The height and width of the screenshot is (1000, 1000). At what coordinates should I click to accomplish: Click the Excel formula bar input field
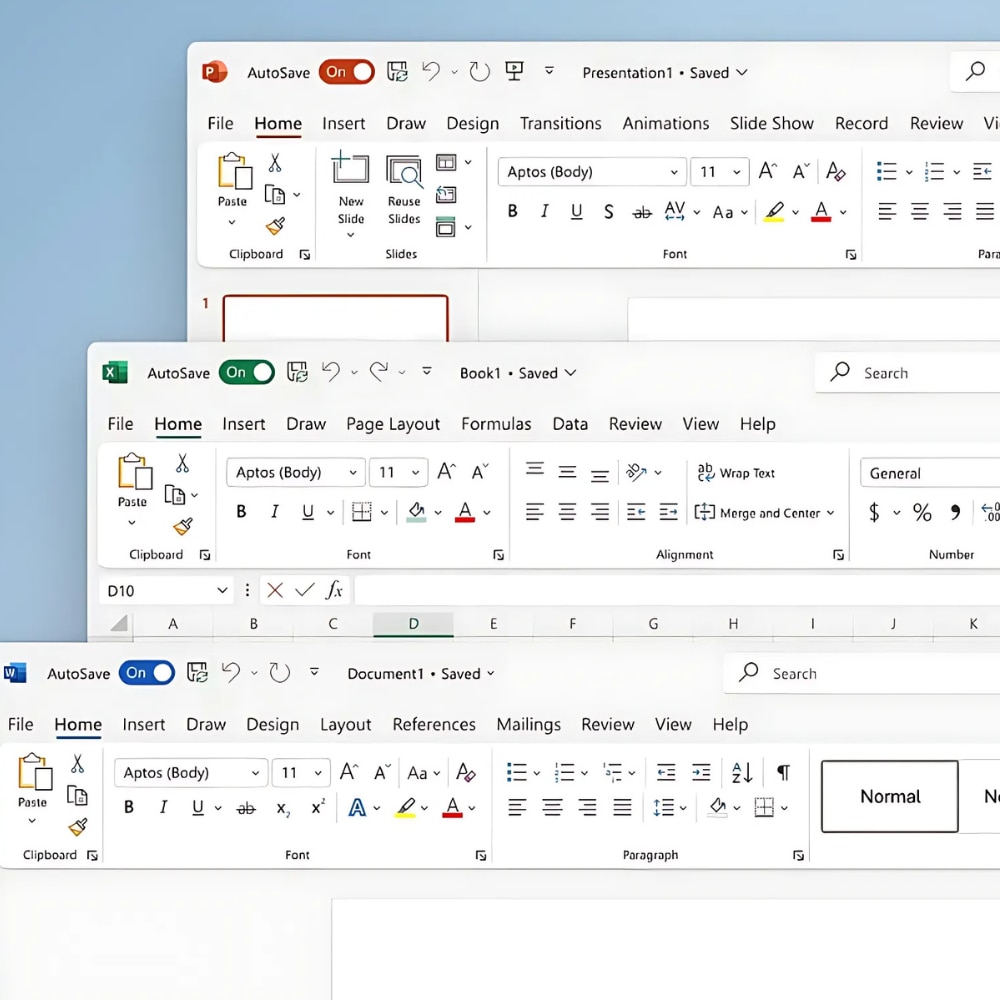(x=677, y=590)
